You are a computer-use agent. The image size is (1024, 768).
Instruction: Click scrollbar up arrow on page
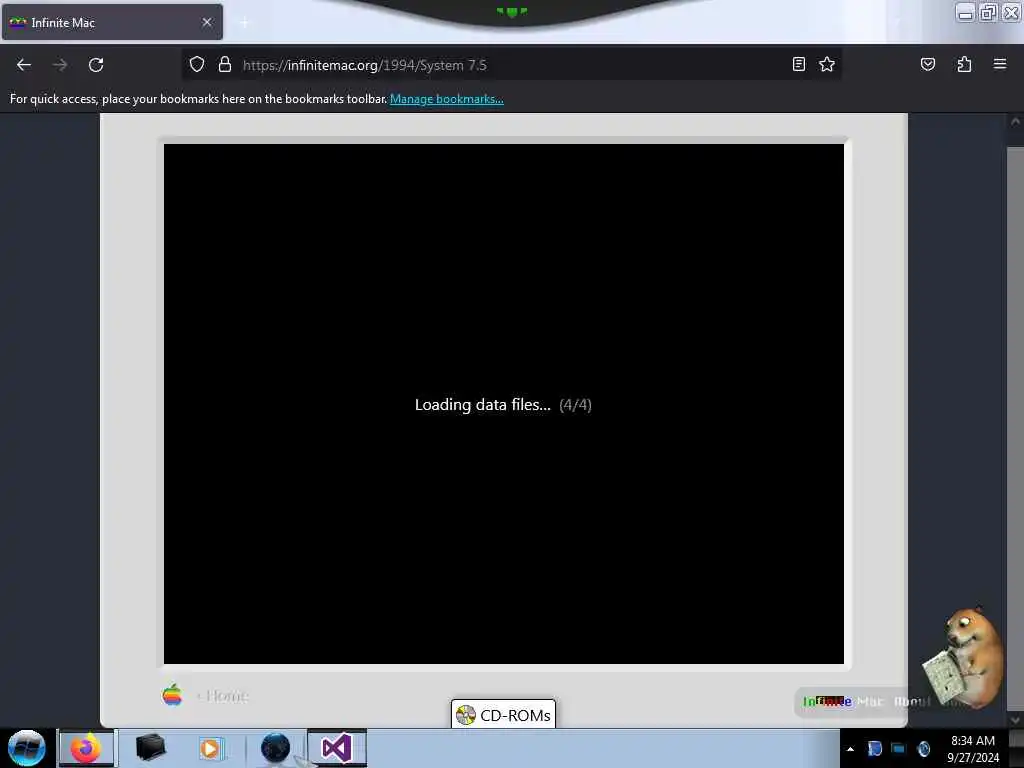click(x=1015, y=121)
